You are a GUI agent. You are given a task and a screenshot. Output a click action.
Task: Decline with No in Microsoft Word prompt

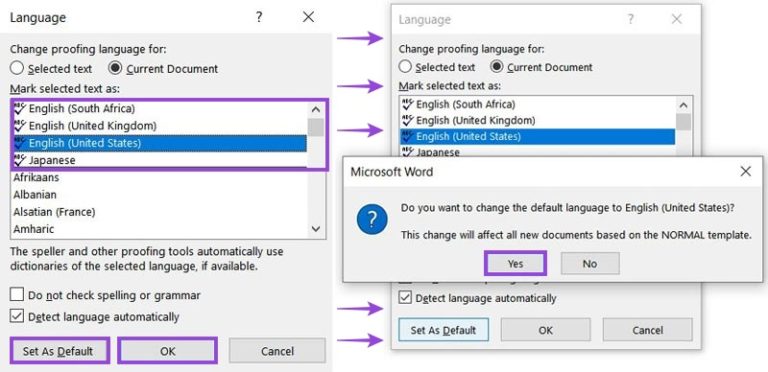(x=590, y=264)
